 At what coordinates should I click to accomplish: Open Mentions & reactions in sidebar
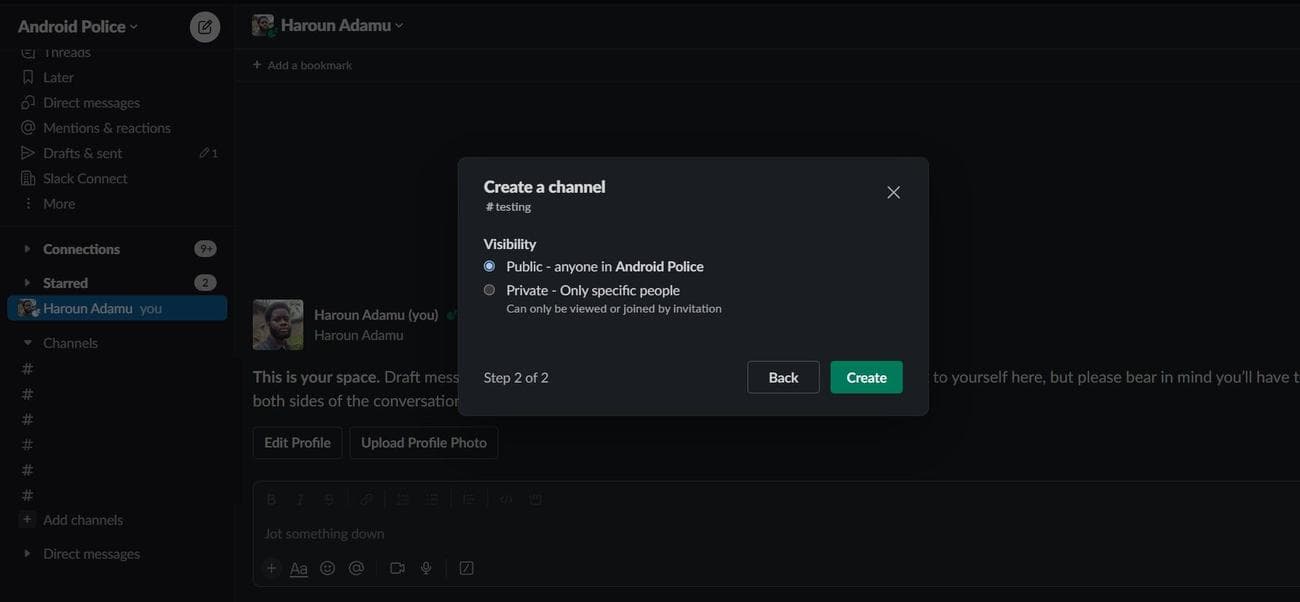coord(106,128)
